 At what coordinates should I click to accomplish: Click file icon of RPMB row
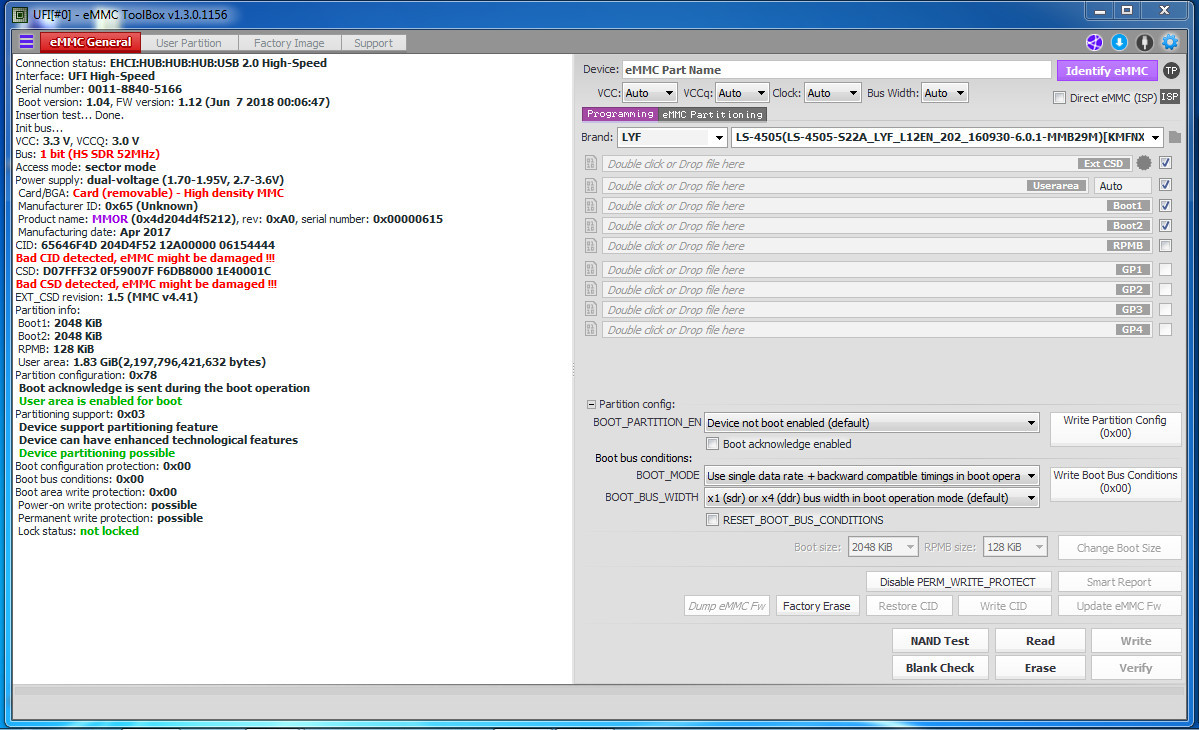pos(590,245)
